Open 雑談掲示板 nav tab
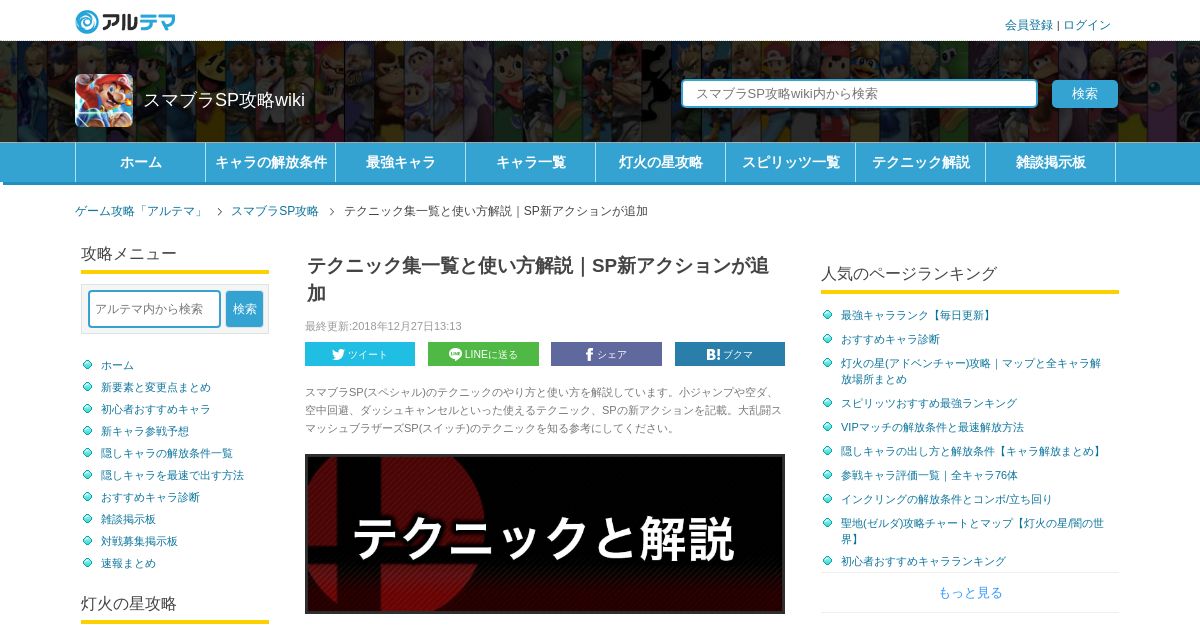Viewport: 1200px width, 630px height. coord(1050,162)
